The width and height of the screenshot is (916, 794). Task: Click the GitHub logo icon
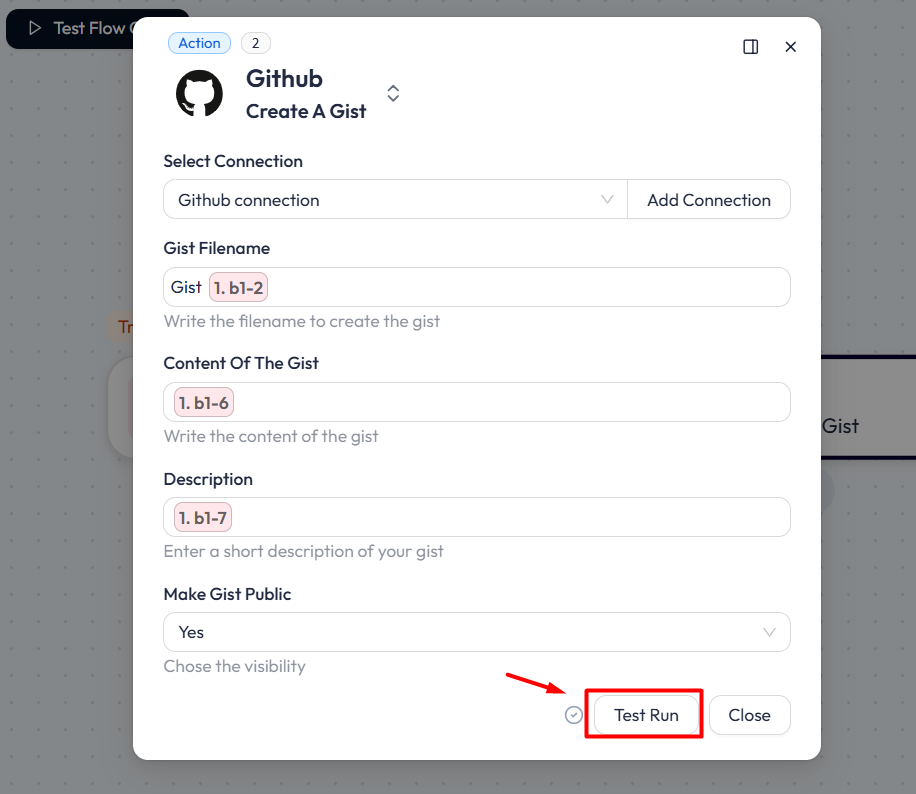(199, 93)
